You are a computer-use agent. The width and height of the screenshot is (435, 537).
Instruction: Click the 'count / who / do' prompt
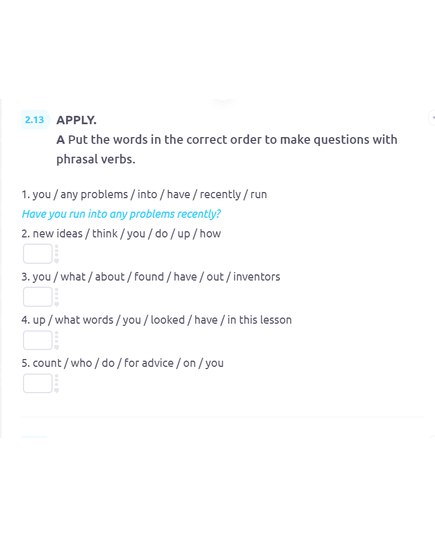(x=122, y=363)
